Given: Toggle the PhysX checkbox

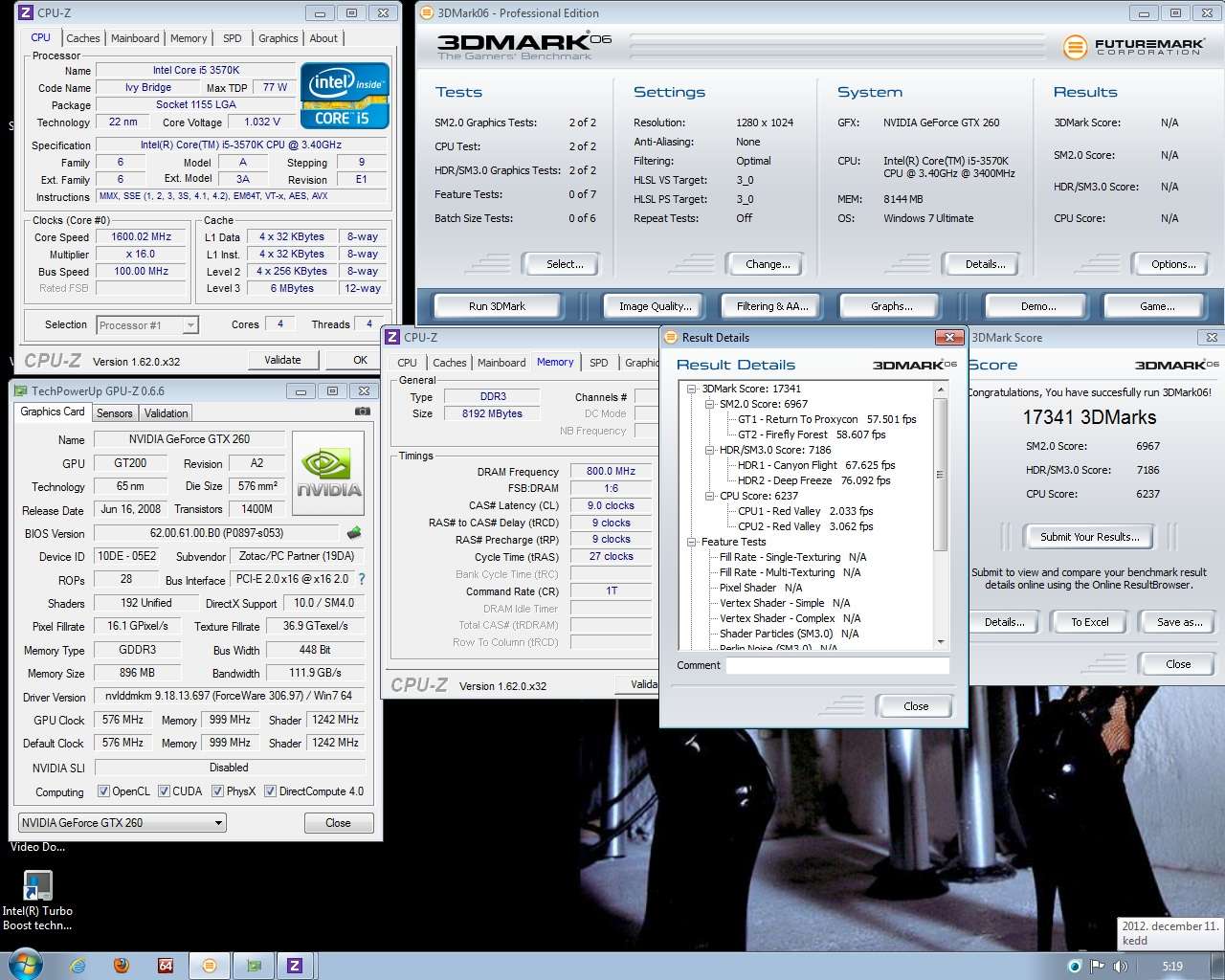Looking at the screenshot, I should 217,791.
